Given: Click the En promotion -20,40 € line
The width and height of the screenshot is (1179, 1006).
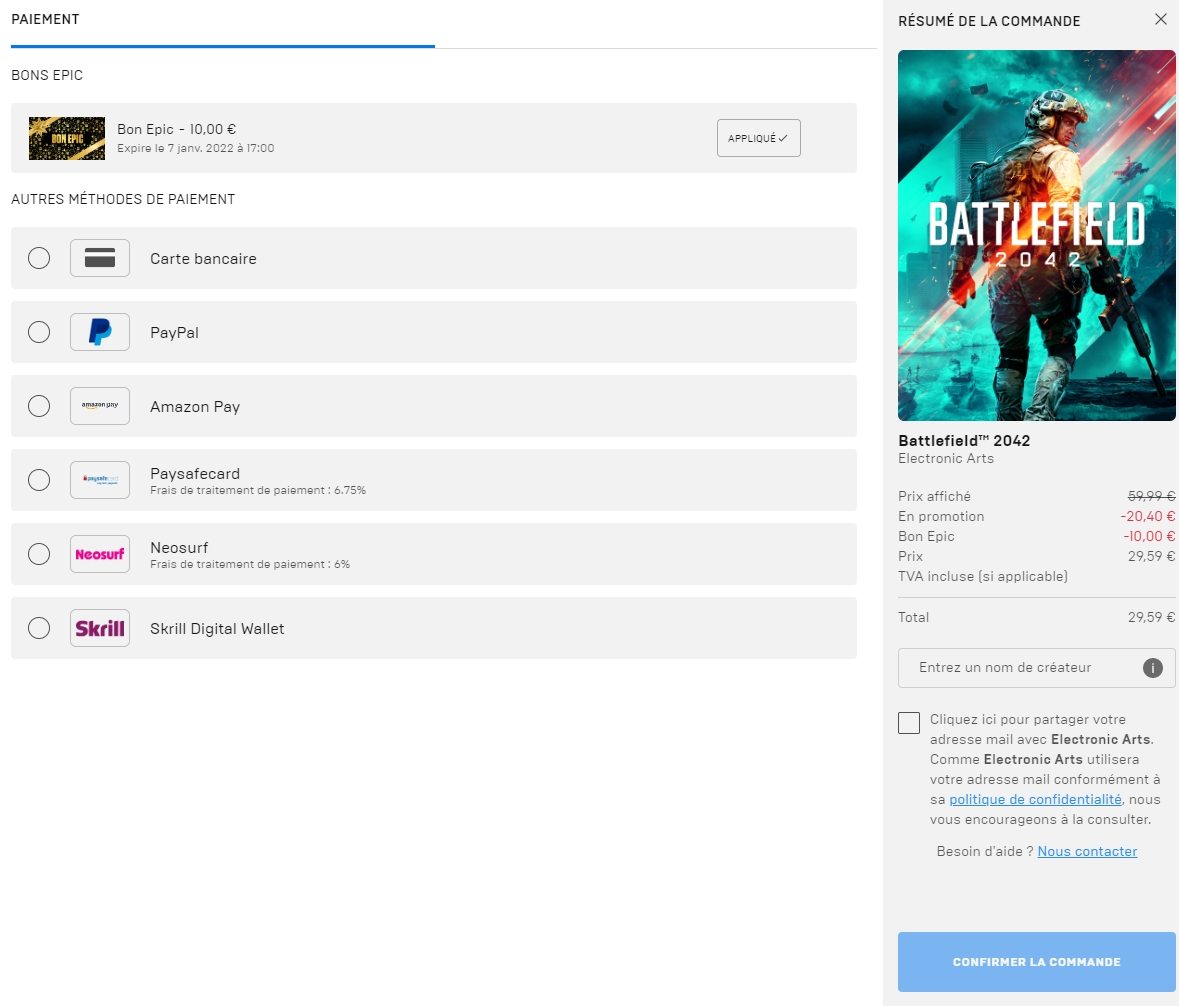Looking at the screenshot, I should [1036, 517].
